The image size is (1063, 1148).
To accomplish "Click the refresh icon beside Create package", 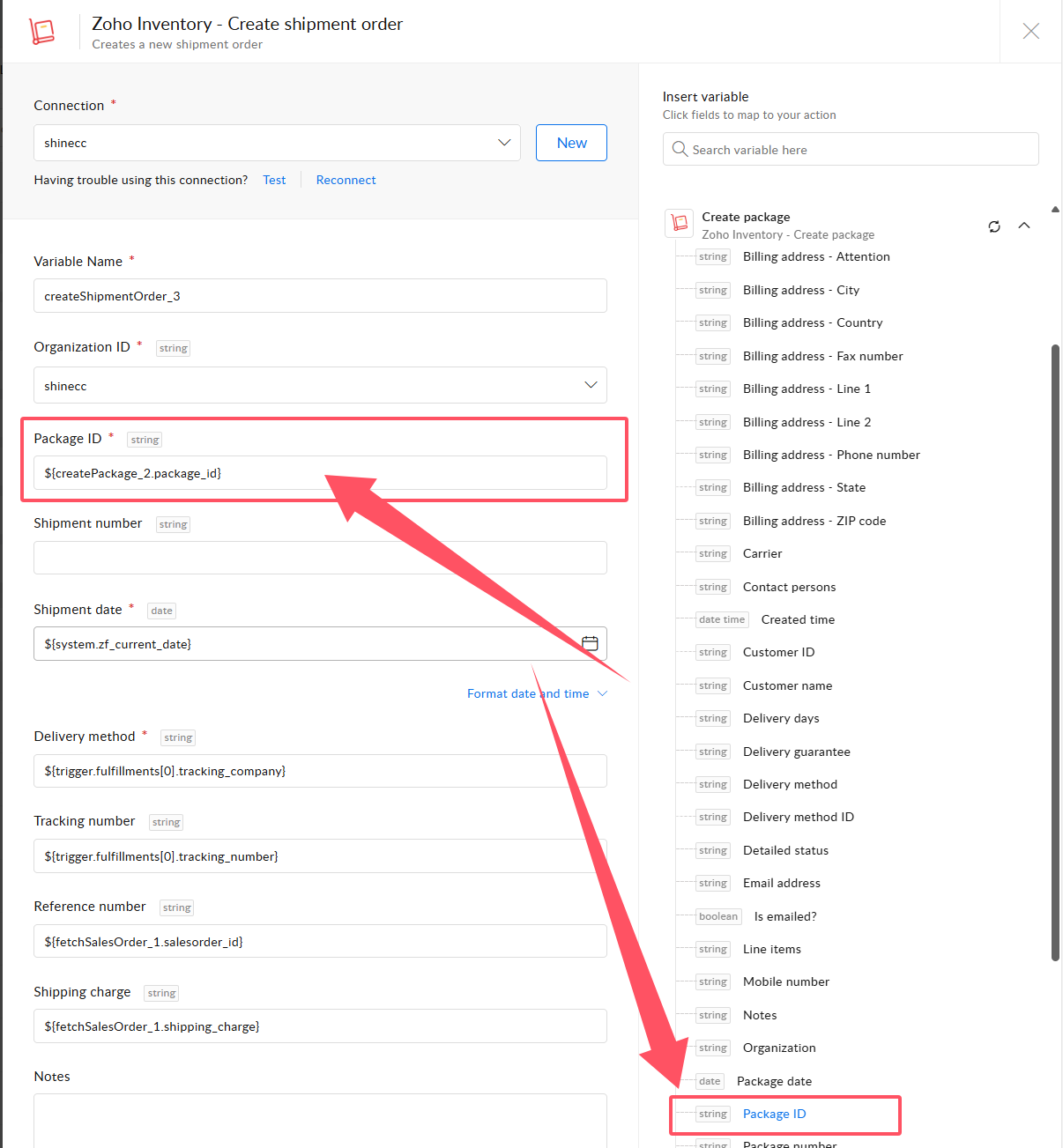I will (x=994, y=226).
